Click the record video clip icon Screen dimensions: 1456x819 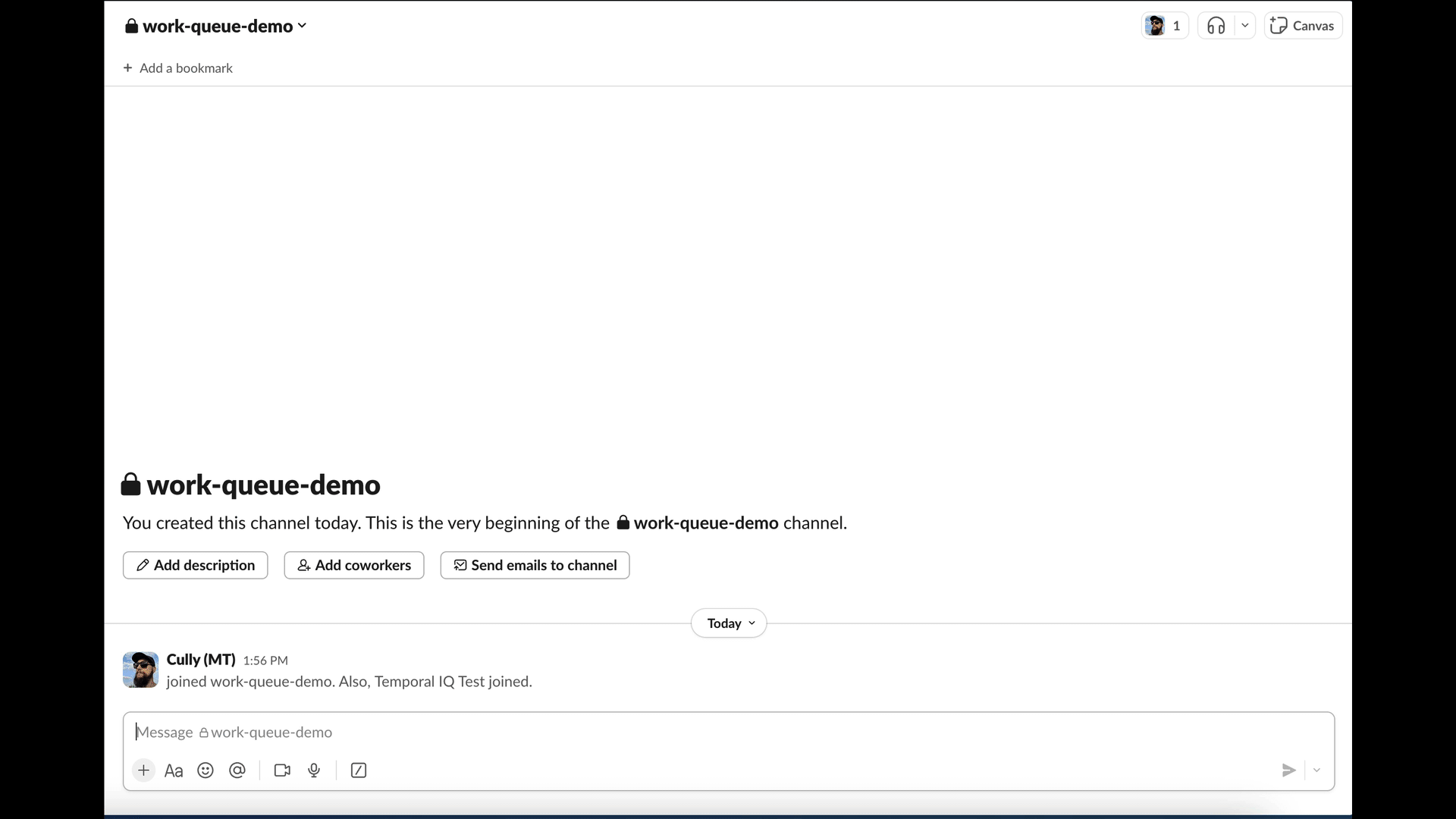[281, 770]
